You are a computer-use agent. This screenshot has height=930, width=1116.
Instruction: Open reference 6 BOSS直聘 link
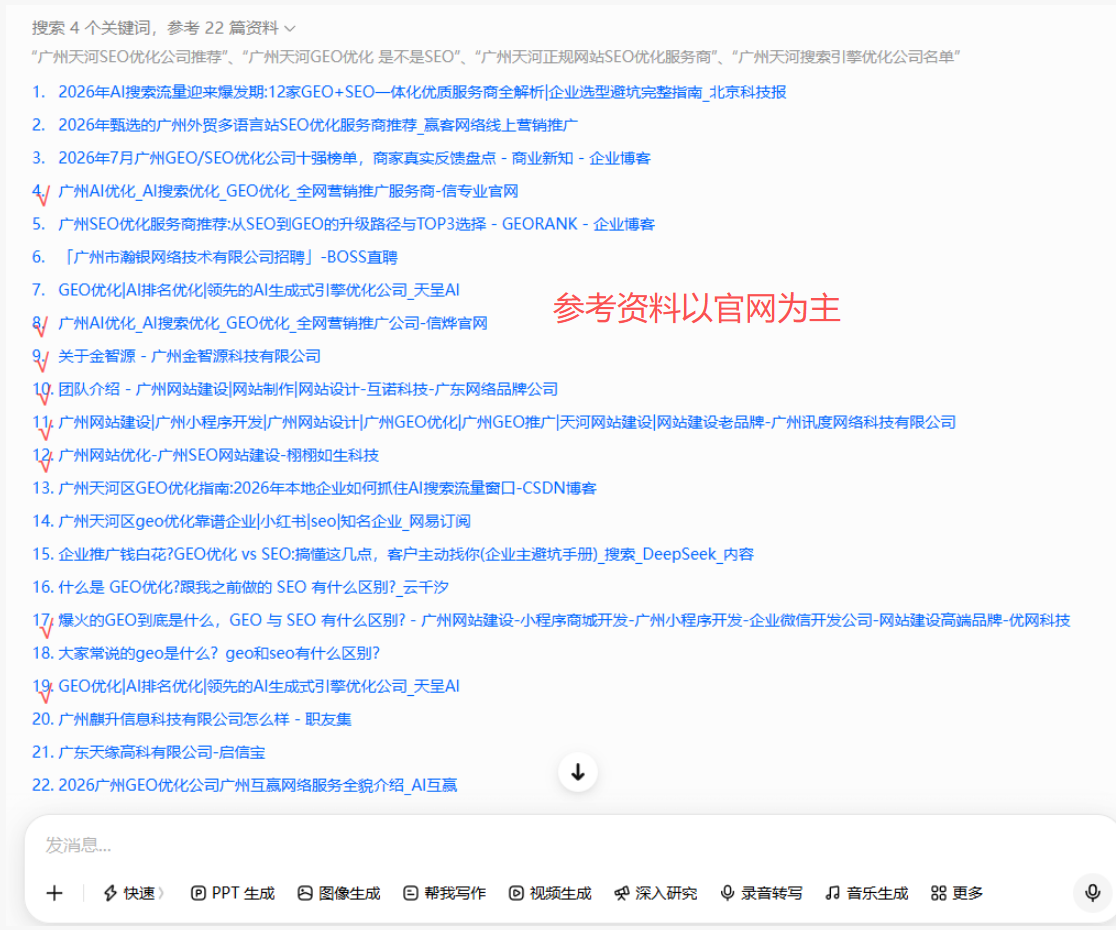pos(228,257)
